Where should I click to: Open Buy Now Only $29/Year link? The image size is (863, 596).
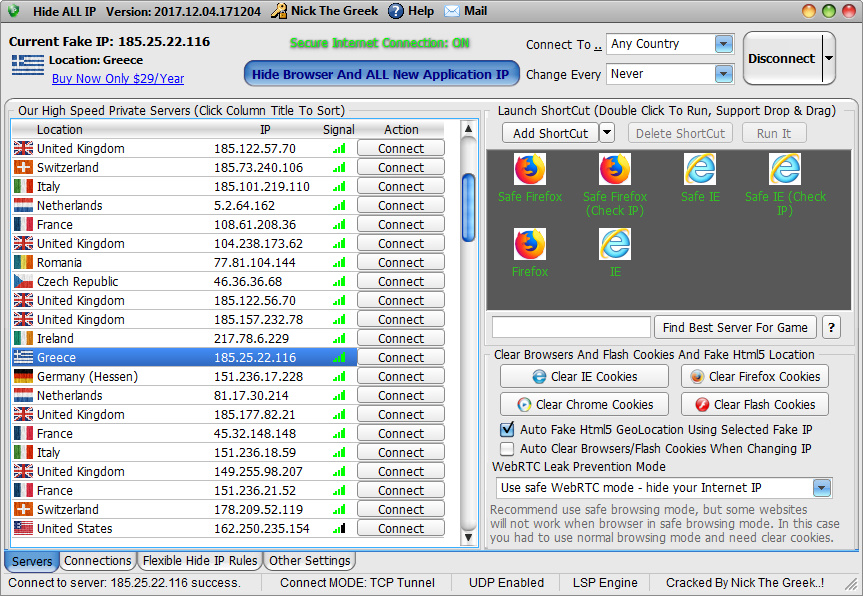118,79
